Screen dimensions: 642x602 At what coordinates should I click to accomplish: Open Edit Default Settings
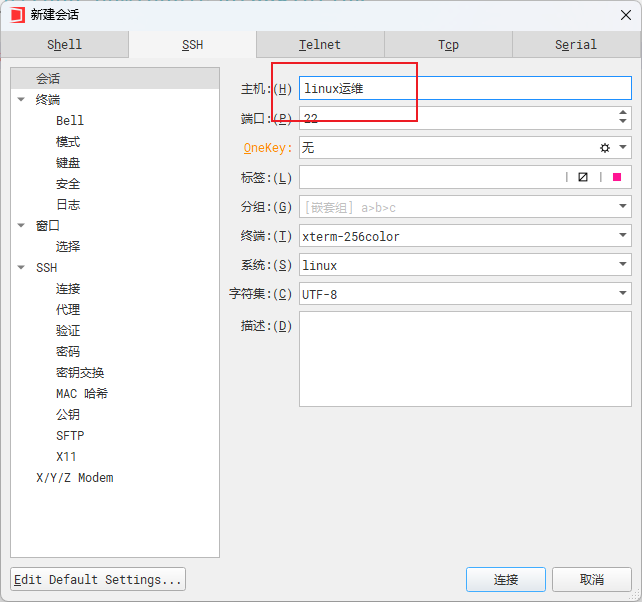click(x=98, y=579)
